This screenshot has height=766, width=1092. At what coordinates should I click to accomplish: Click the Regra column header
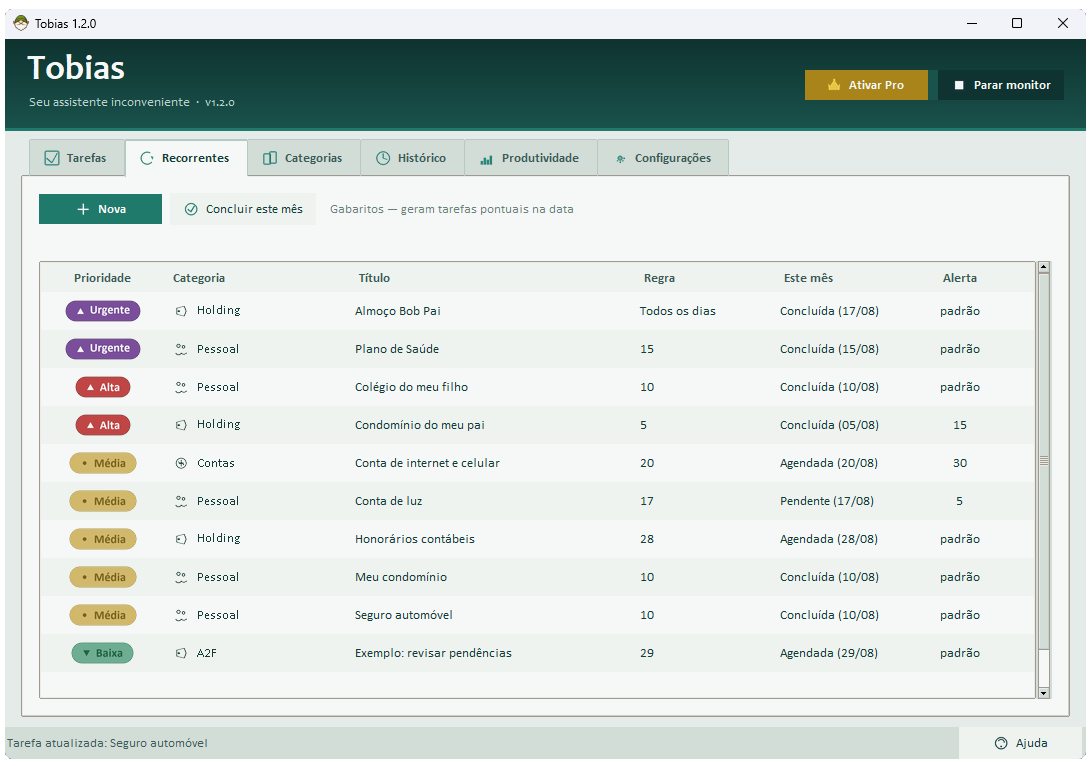[x=659, y=278]
